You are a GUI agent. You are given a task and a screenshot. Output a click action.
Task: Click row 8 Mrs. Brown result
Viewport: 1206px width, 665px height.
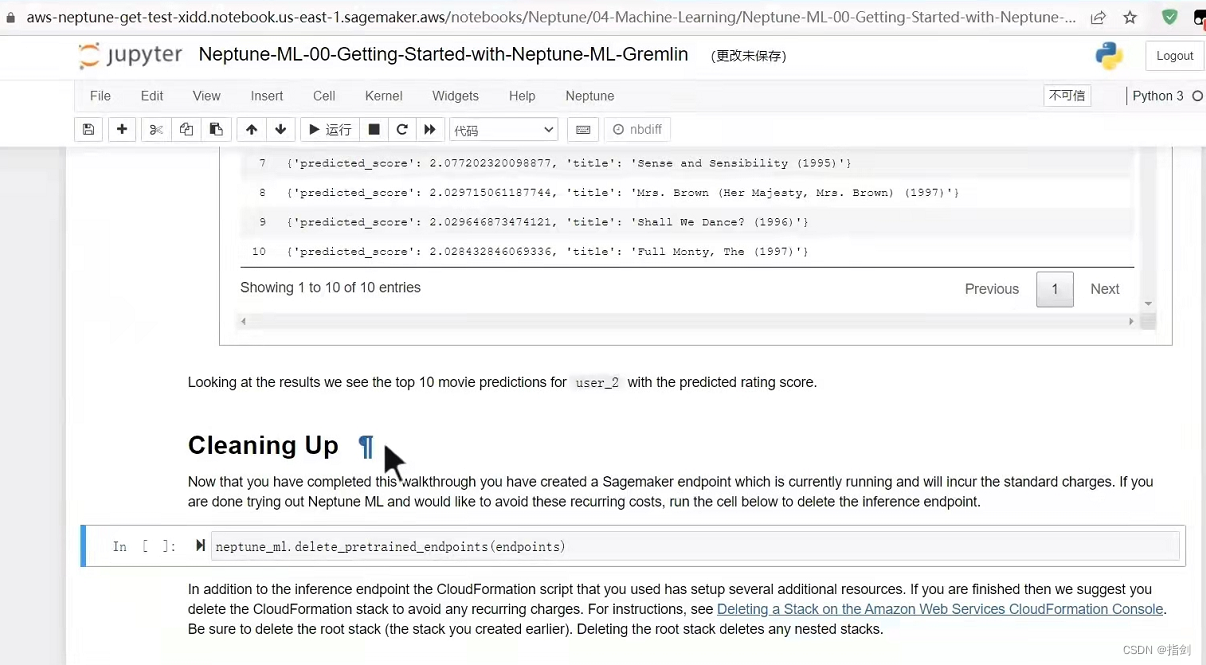687,192
